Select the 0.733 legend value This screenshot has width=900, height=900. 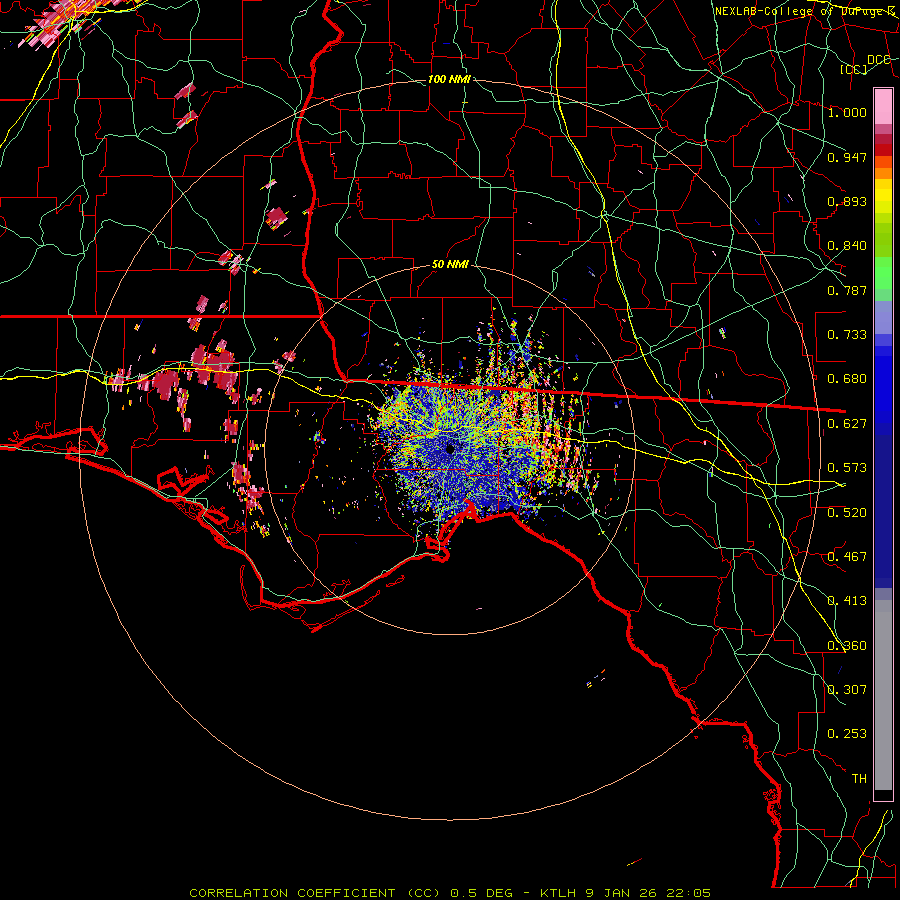(x=847, y=335)
